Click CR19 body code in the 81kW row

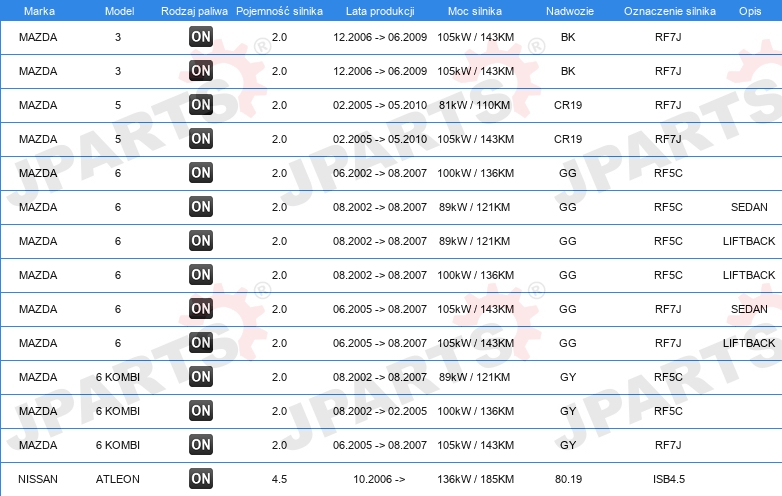568,105
